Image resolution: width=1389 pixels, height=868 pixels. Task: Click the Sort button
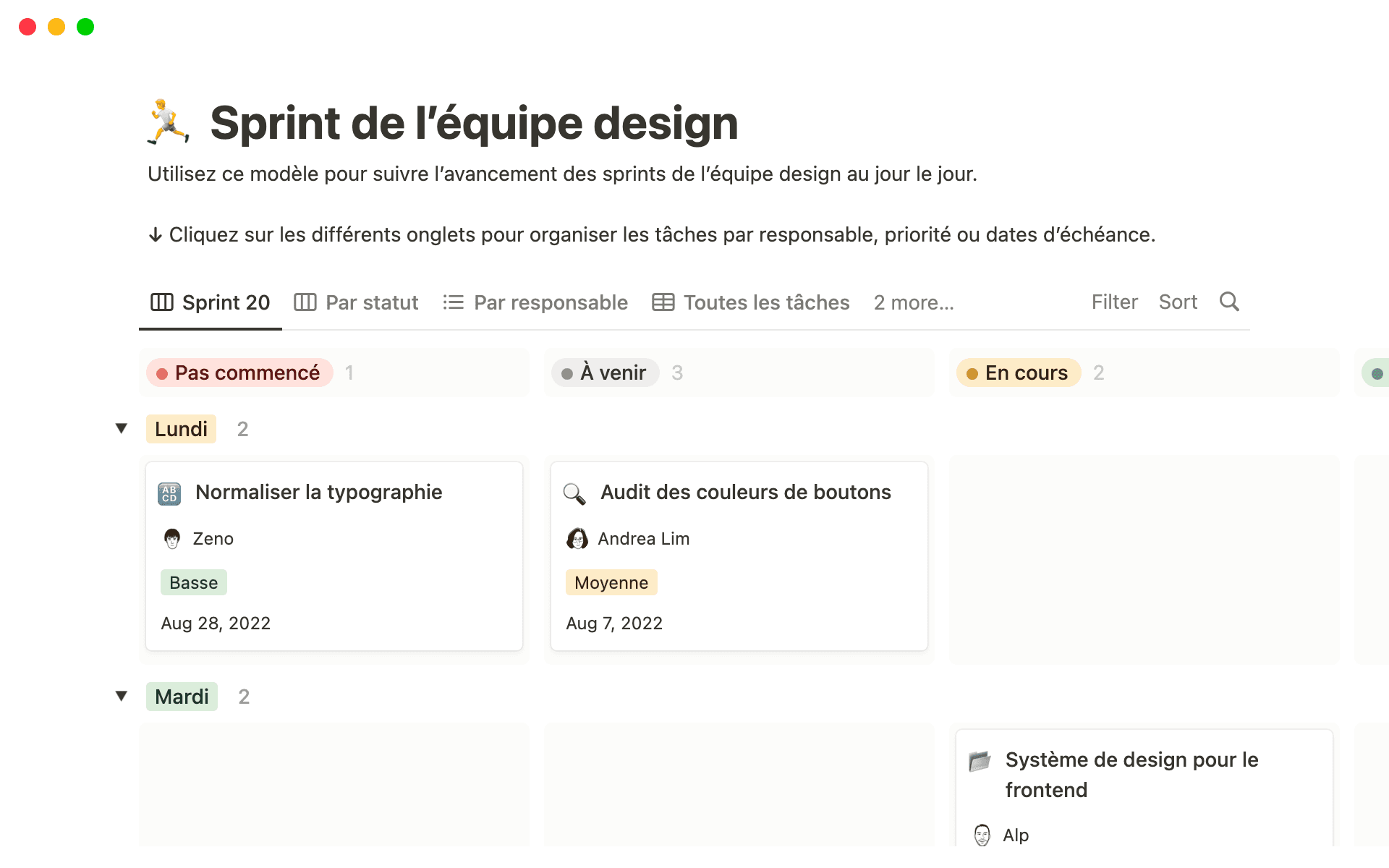coord(1178,302)
